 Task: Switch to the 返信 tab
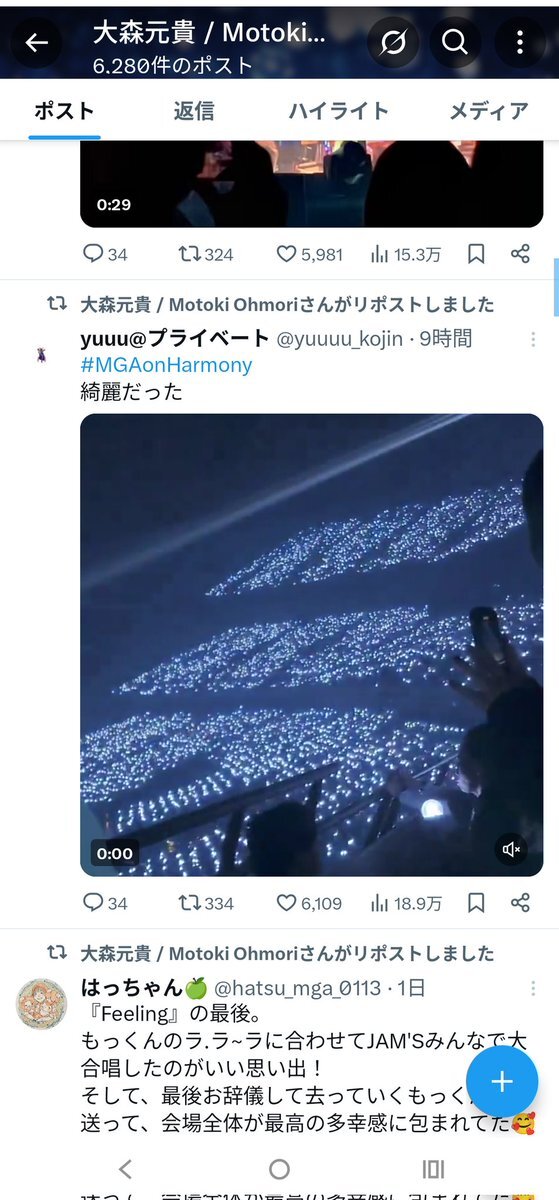(194, 111)
